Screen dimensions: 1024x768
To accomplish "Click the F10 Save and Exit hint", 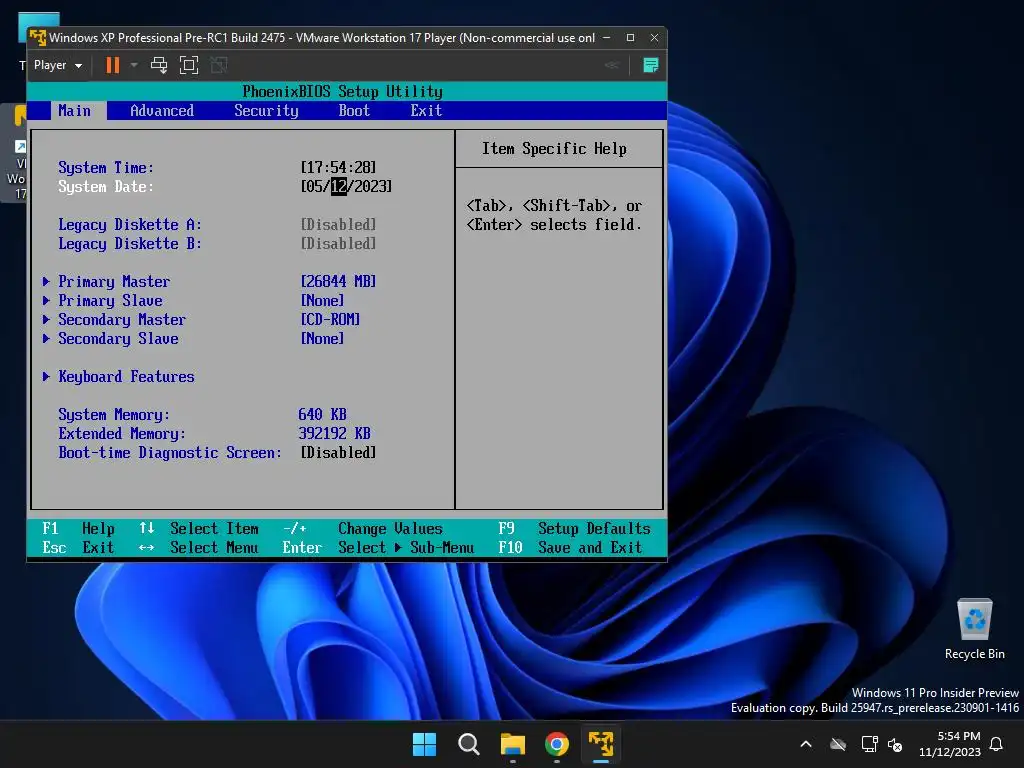I will click(x=570, y=547).
